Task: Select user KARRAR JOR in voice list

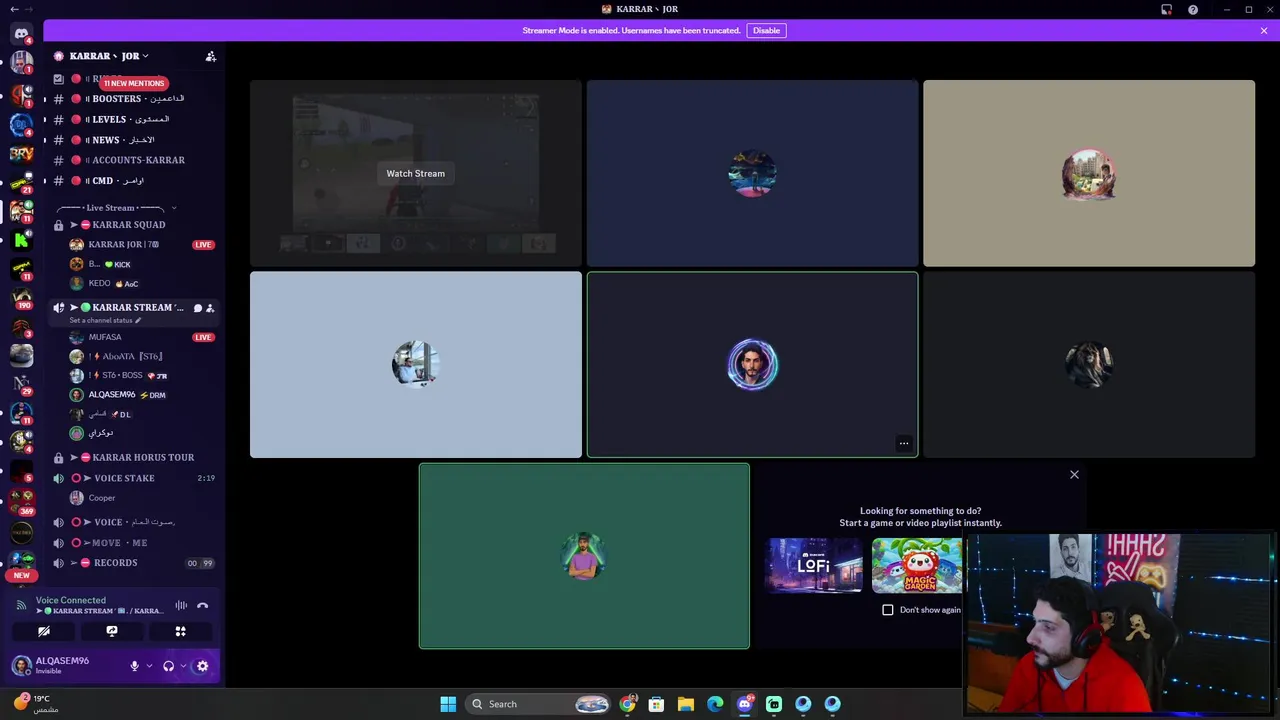Action: click(140, 245)
